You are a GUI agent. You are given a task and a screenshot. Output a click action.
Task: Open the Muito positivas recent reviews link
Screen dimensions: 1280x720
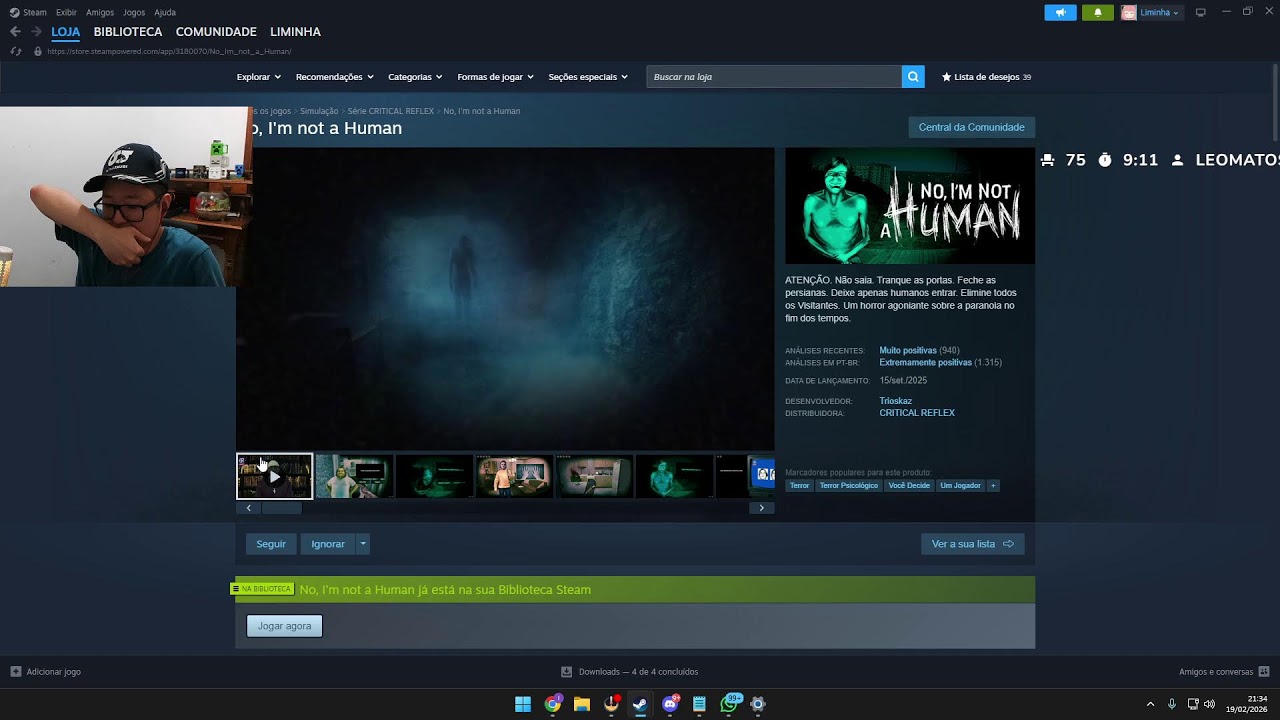pos(908,351)
